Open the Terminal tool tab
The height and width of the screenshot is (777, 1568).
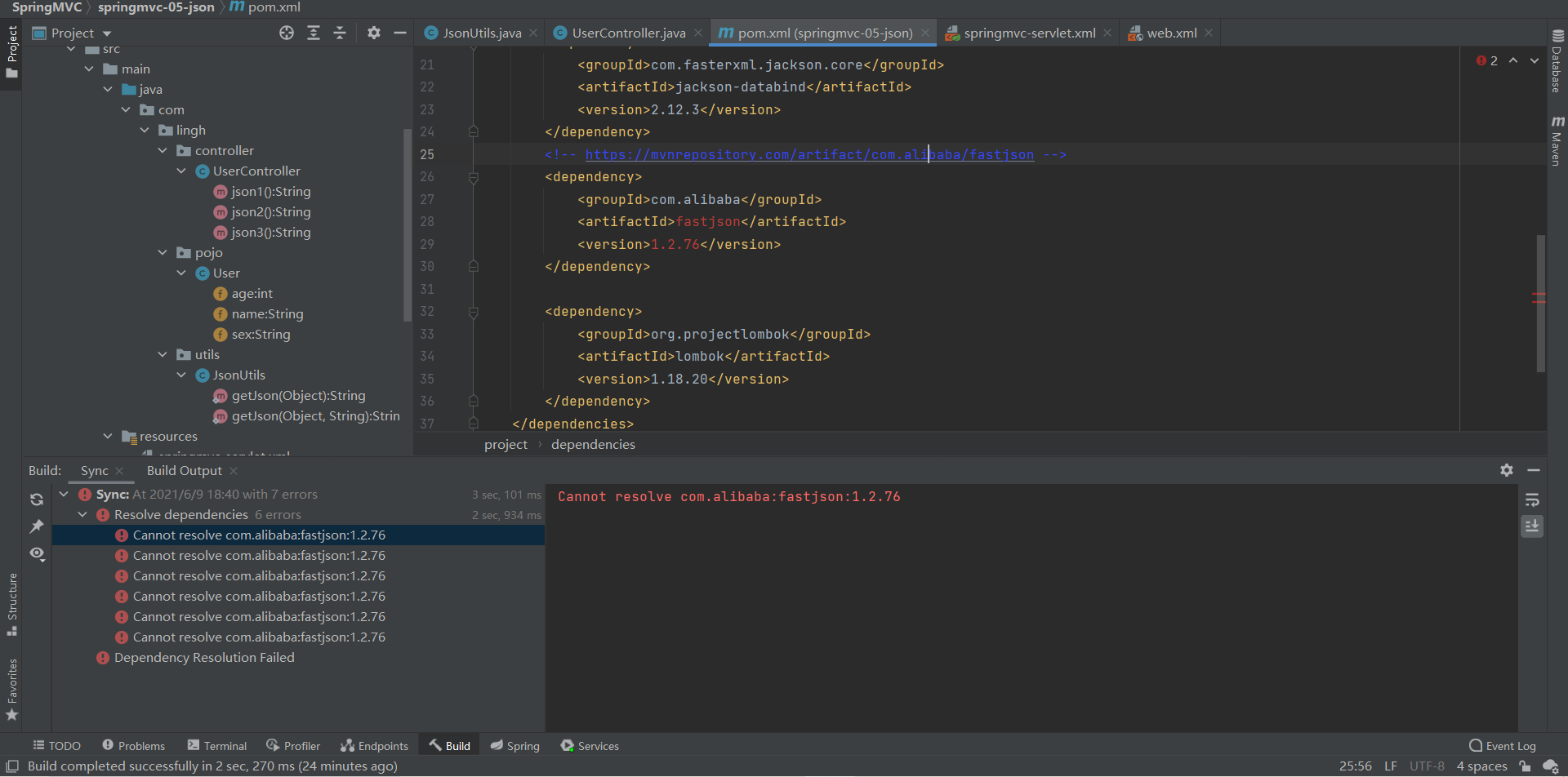[217, 746]
